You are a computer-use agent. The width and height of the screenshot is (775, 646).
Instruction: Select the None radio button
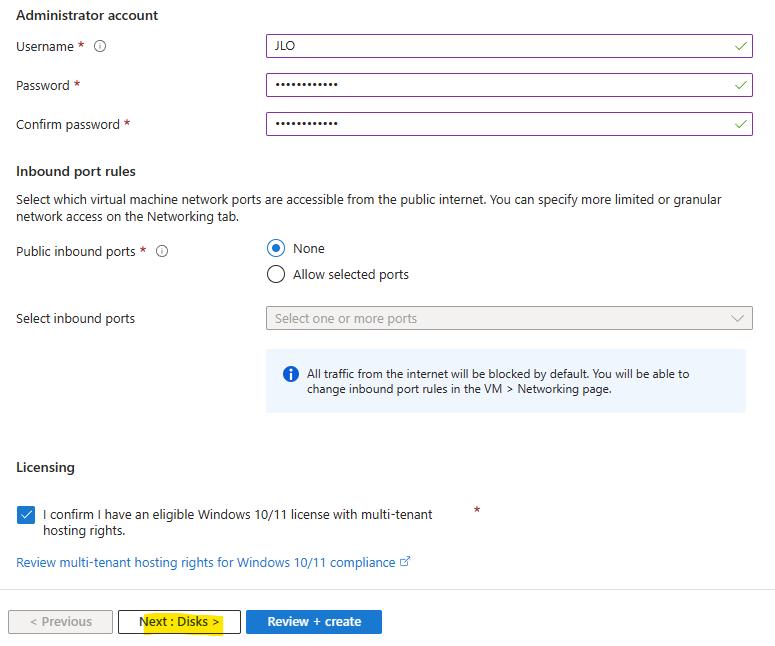(x=276, y=248)
